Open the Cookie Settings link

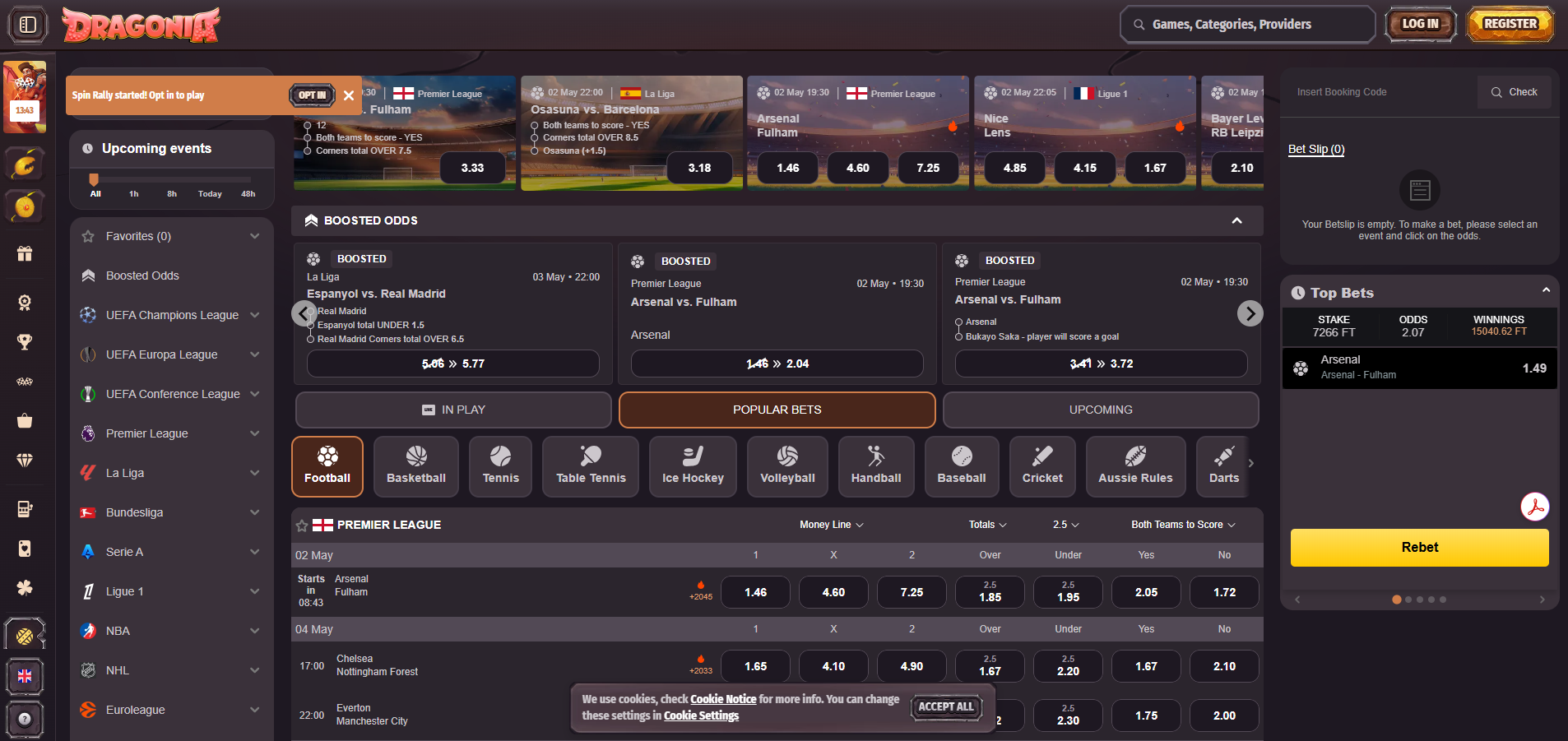(702, 716)
